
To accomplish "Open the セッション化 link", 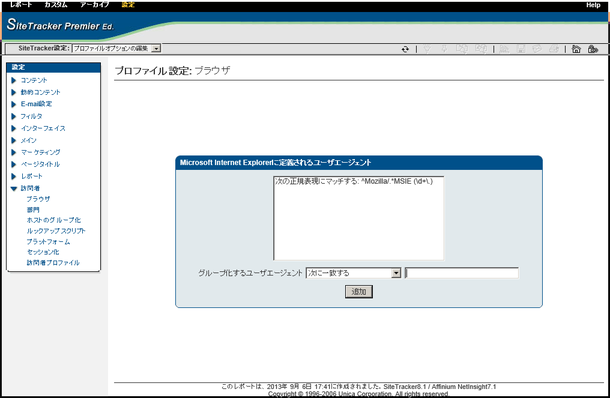I will [43, 252].
